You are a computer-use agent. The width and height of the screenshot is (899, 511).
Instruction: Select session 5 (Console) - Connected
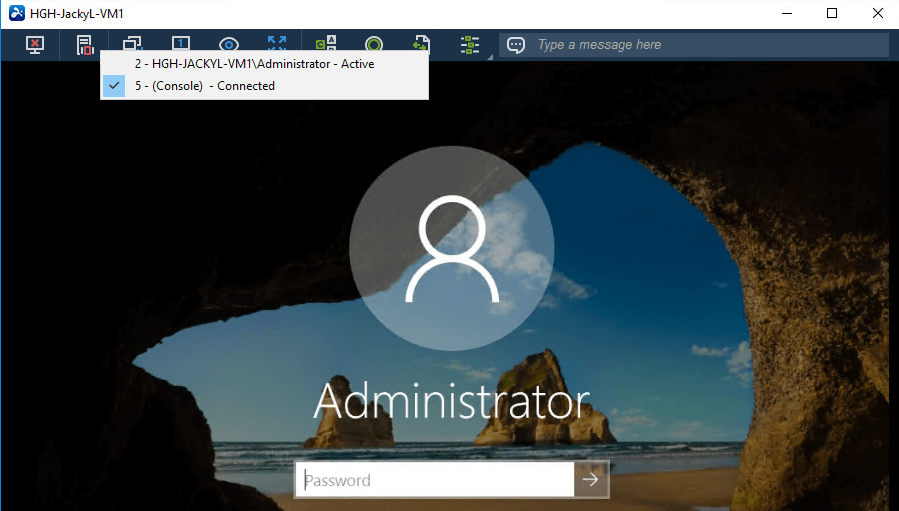[x=205, y=86]
